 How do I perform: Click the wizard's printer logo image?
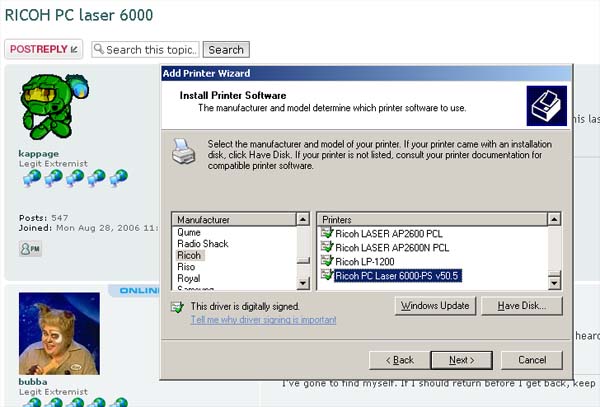[546, 106]
